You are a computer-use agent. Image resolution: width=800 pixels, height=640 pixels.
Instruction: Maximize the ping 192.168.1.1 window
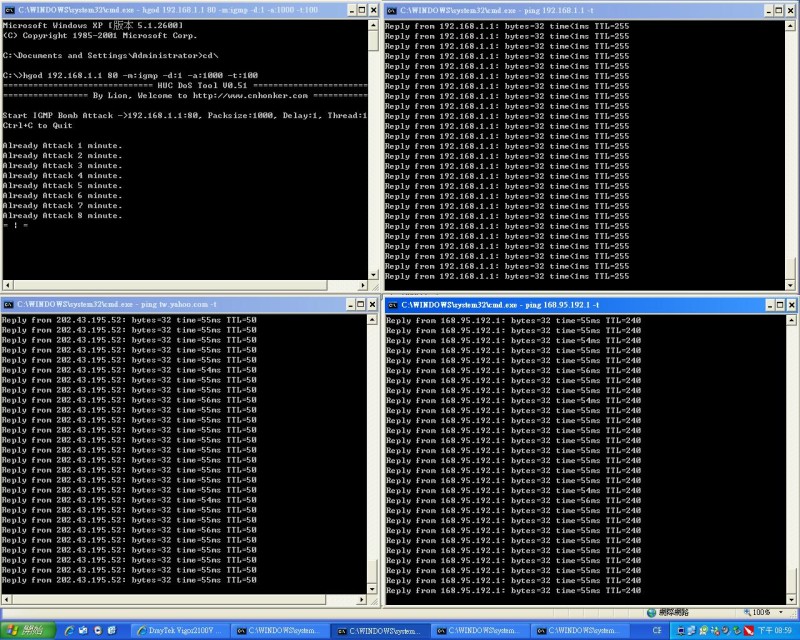tap(779, 10)
